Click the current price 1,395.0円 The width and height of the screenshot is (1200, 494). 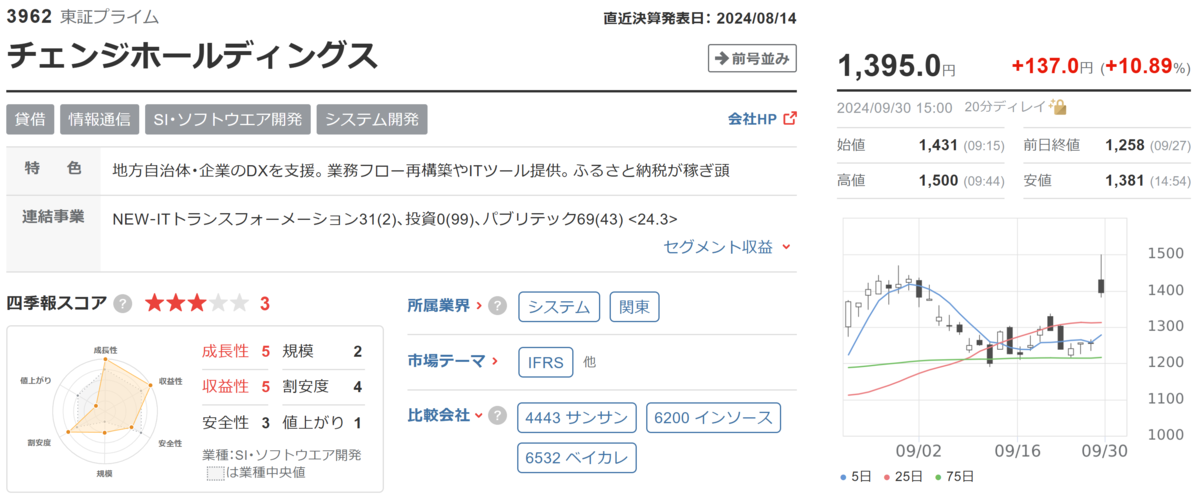[x=896, y=66]
